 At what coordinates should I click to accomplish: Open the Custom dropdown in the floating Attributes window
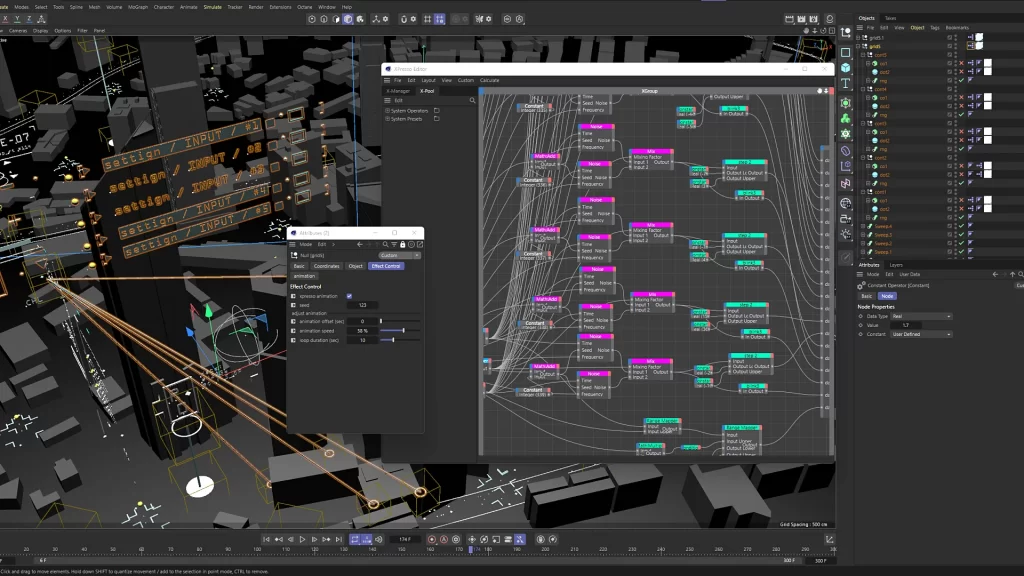(400, 255)
